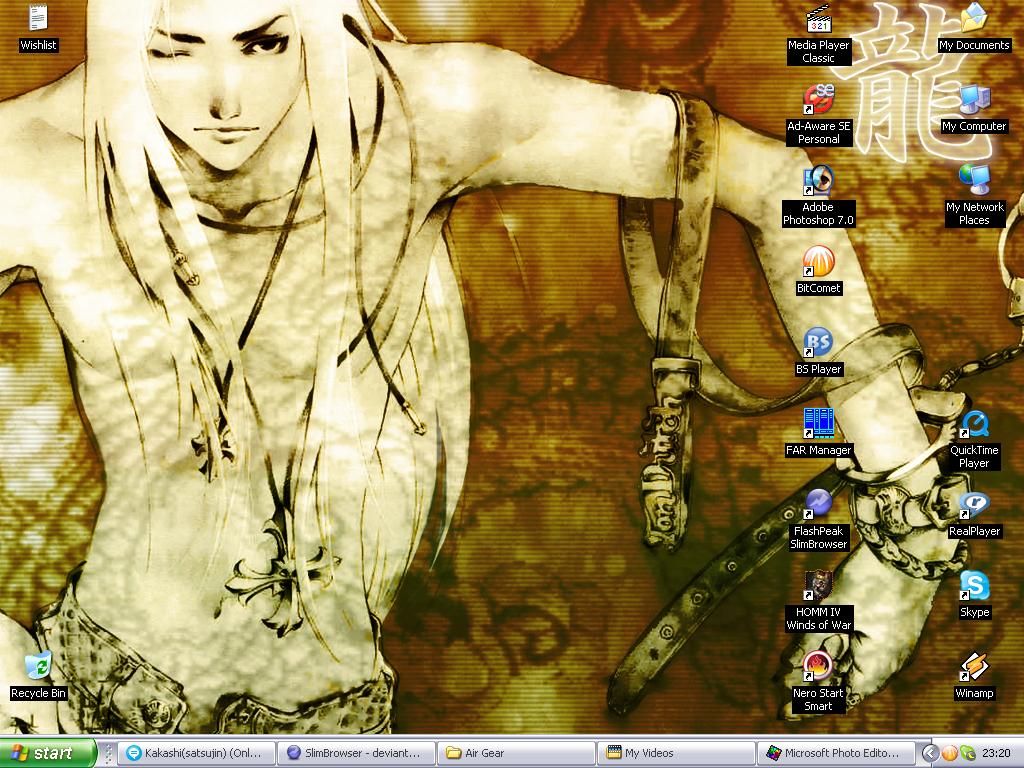
Task: Click the Skype desktop shortcut
Action: [x=974, y=594]
